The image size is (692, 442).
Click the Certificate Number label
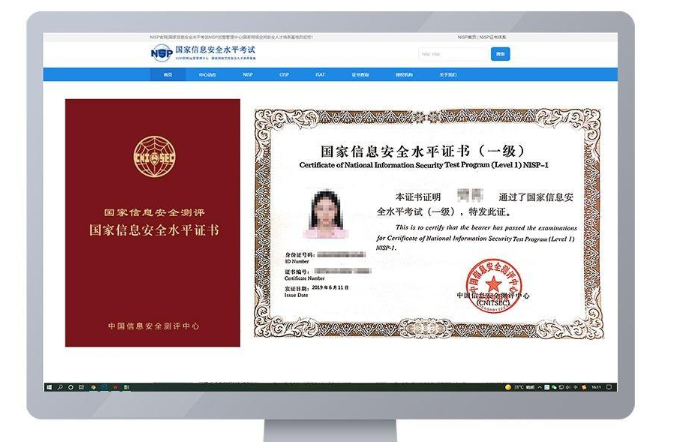pyautogui.click(x=305, y=278)
